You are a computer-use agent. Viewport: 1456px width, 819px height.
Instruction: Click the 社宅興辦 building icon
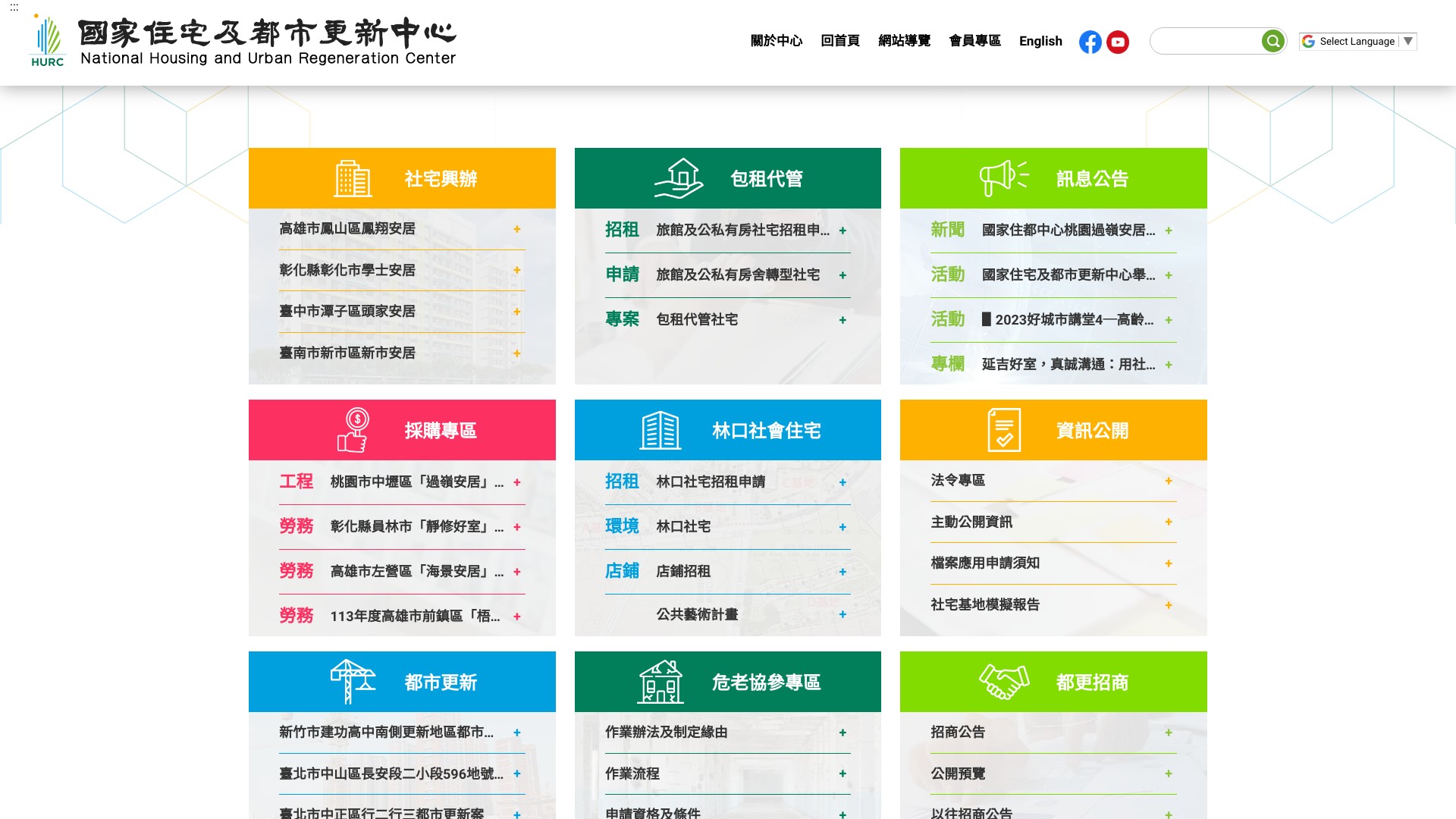353,178
